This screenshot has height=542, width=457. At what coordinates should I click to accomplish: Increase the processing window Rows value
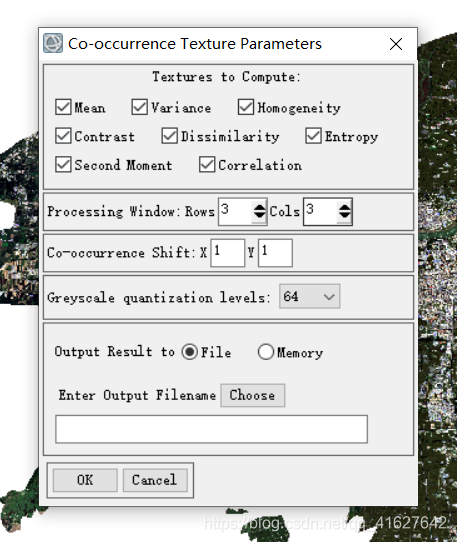259,207
